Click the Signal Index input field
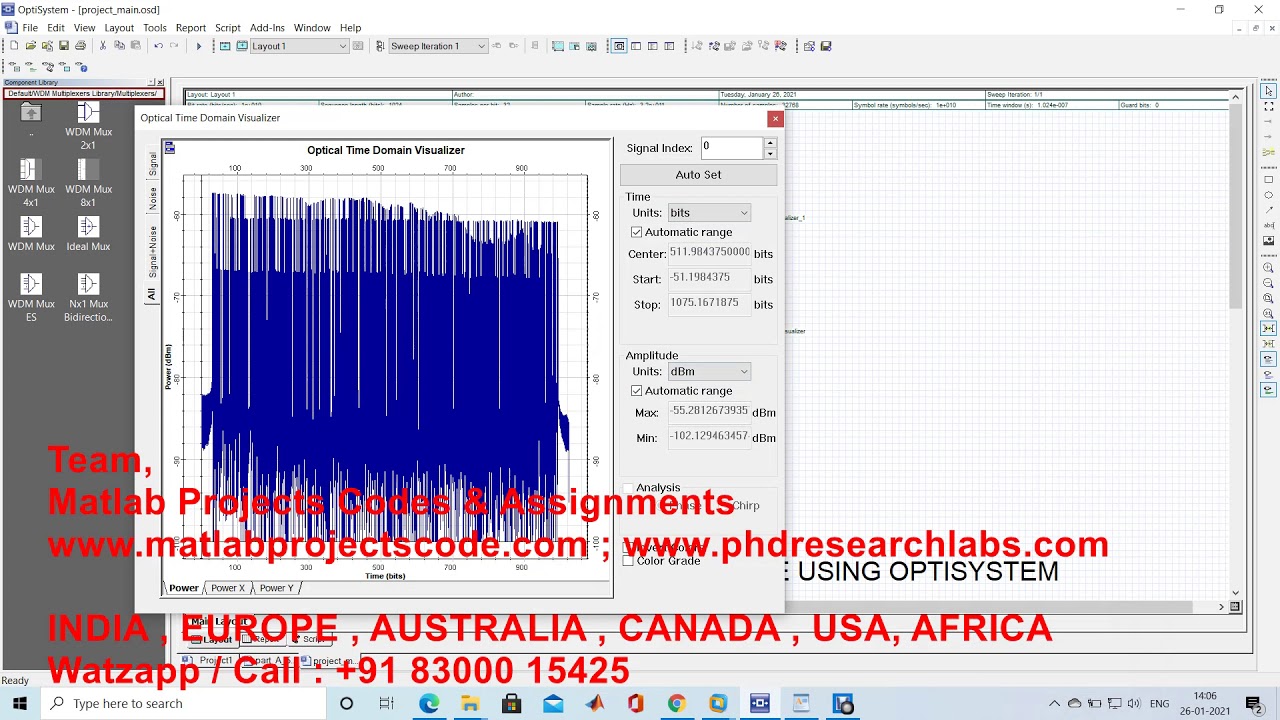 [732, 148]
